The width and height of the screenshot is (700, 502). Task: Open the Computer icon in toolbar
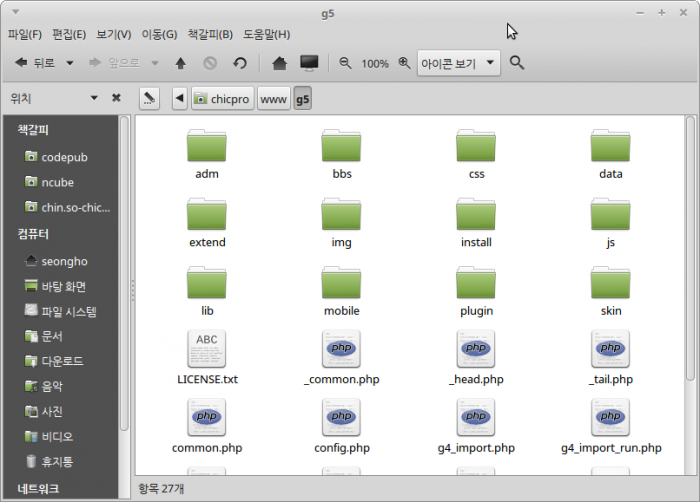pyautogui.click(x=309, y=63)
